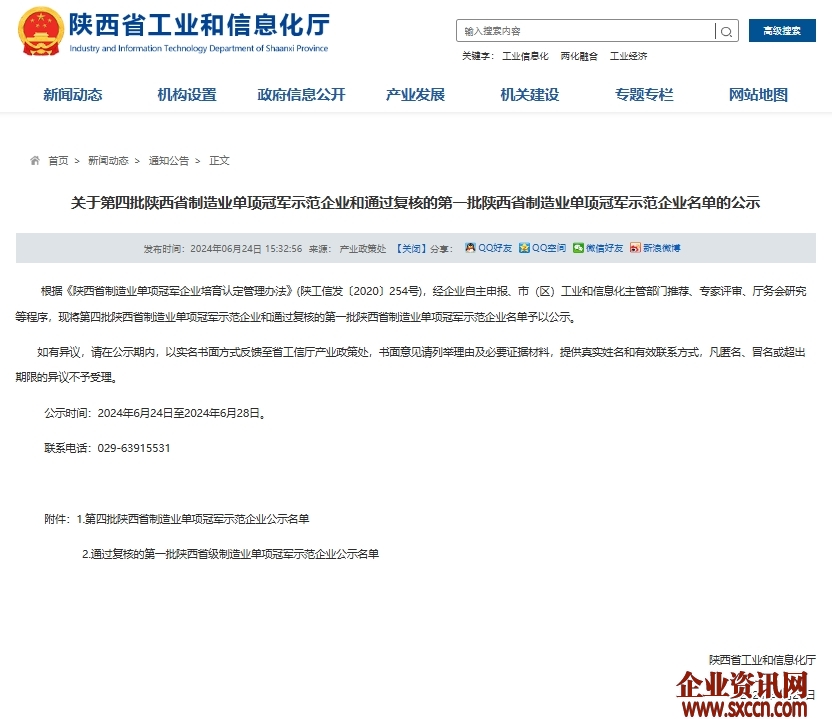The width and height of the screenshot is (832, 719).
Task: Click the site title 陕西省工业和信息化厅
Action: [x=200, y=24]
